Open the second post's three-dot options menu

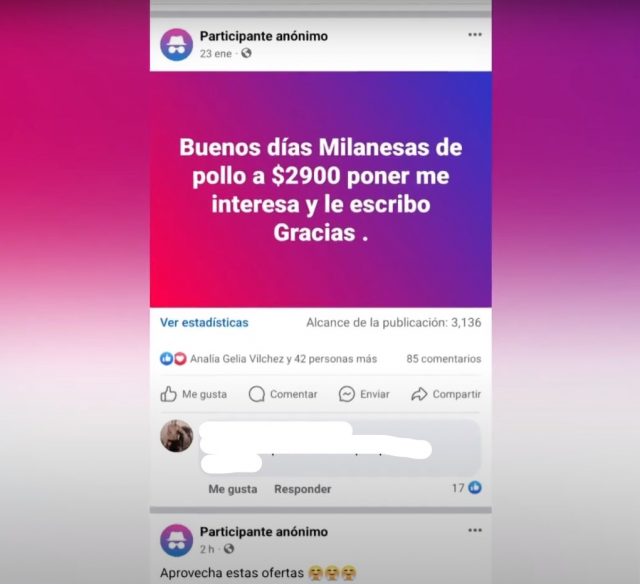tap(475, 531)
